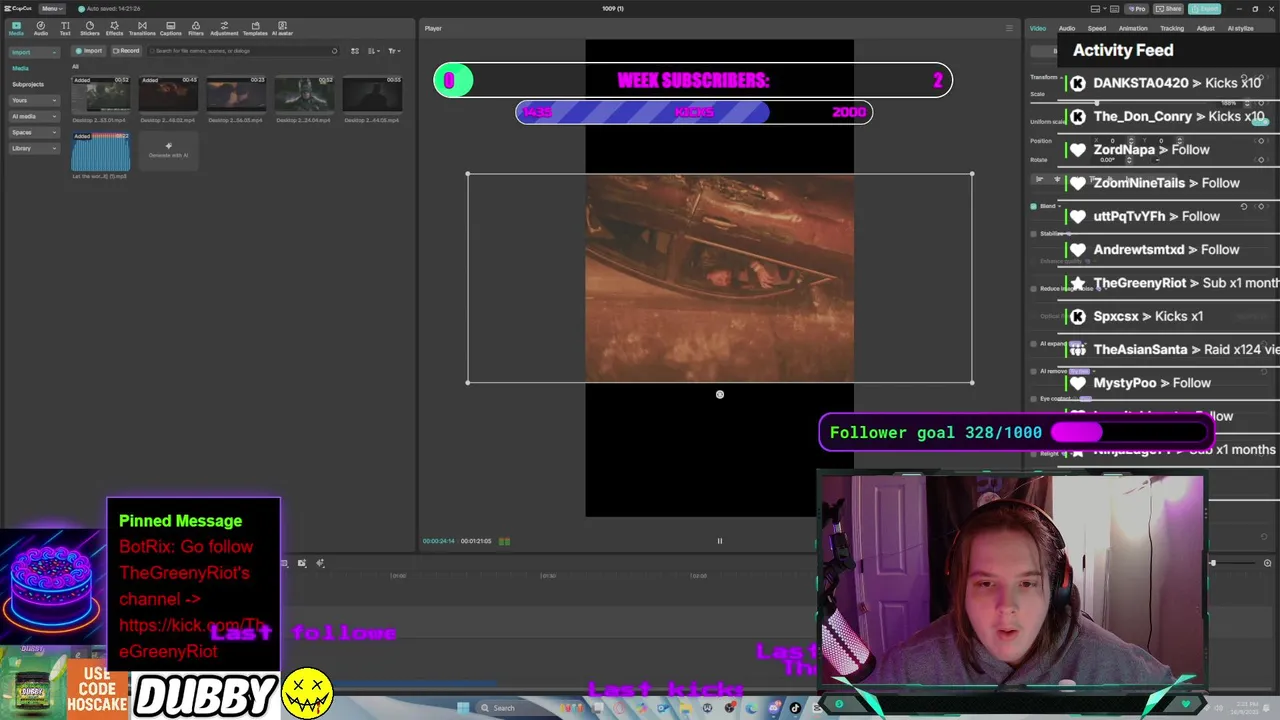Toggle the Blend checkbox
1280x720 pixels.
pyautogui.click(x=1033, y=206)
